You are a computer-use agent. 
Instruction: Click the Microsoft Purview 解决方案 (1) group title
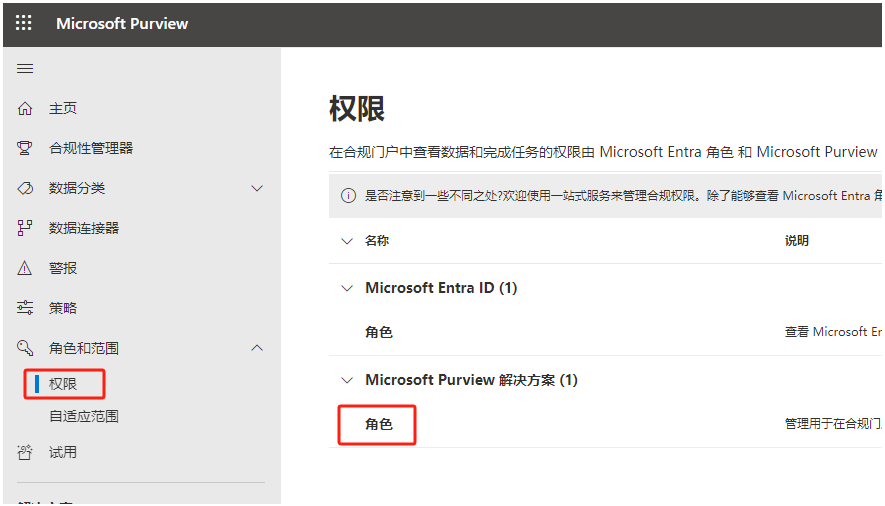tap(472, 380)
